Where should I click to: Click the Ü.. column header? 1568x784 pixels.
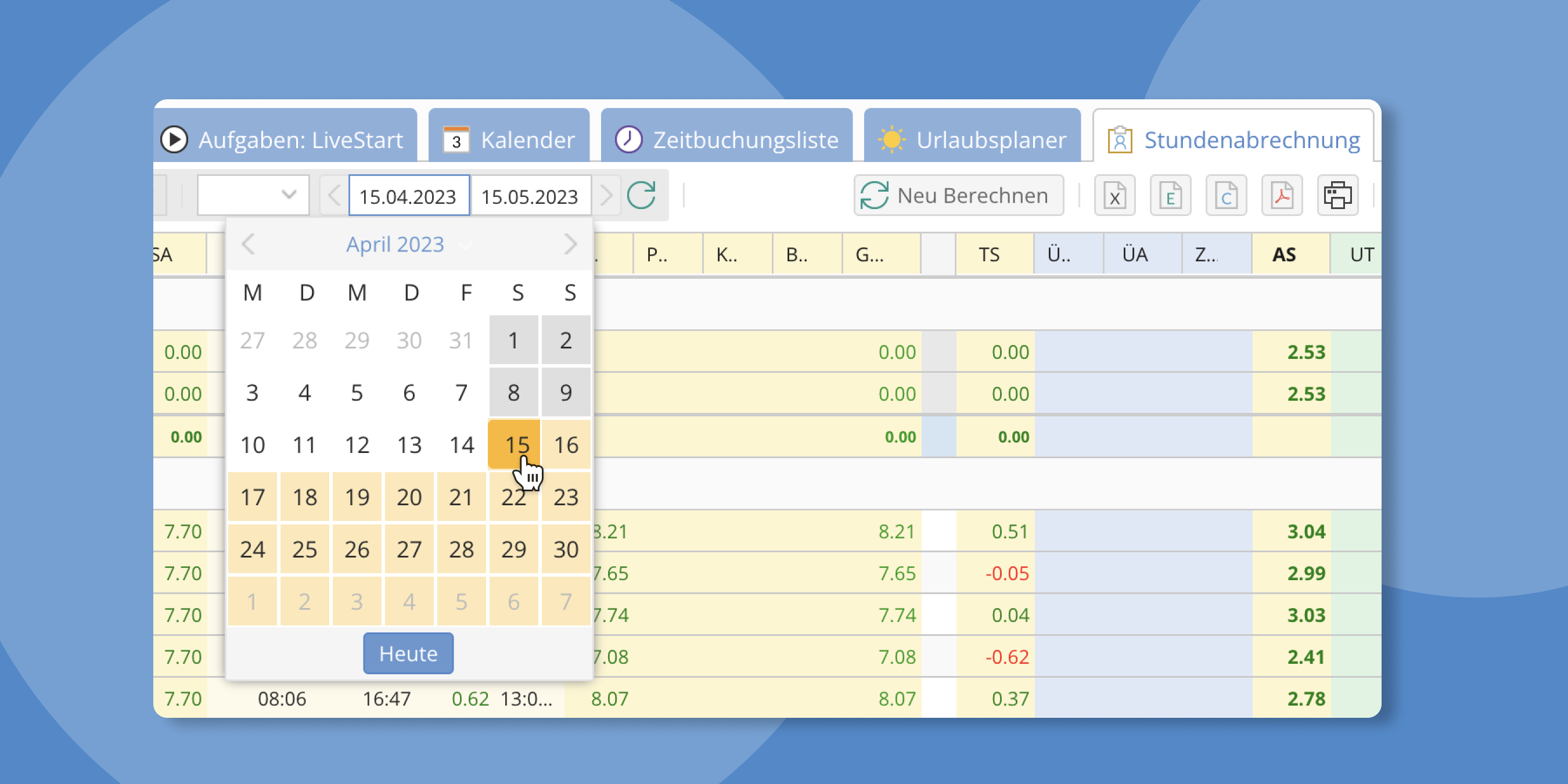[1068, 254]
